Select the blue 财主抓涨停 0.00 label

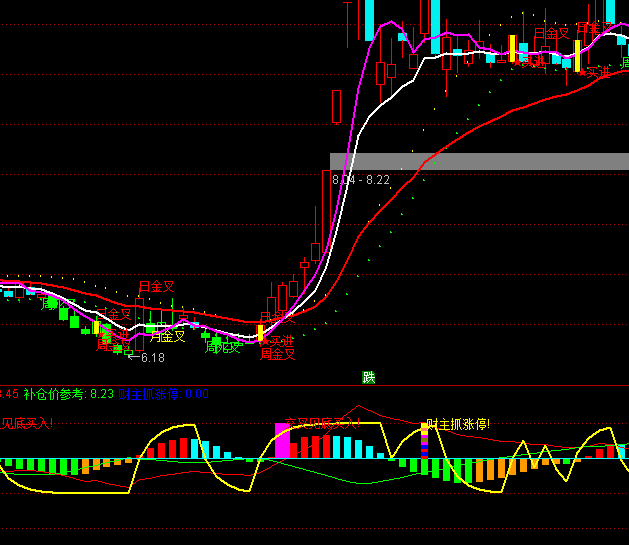pos(163,394)
